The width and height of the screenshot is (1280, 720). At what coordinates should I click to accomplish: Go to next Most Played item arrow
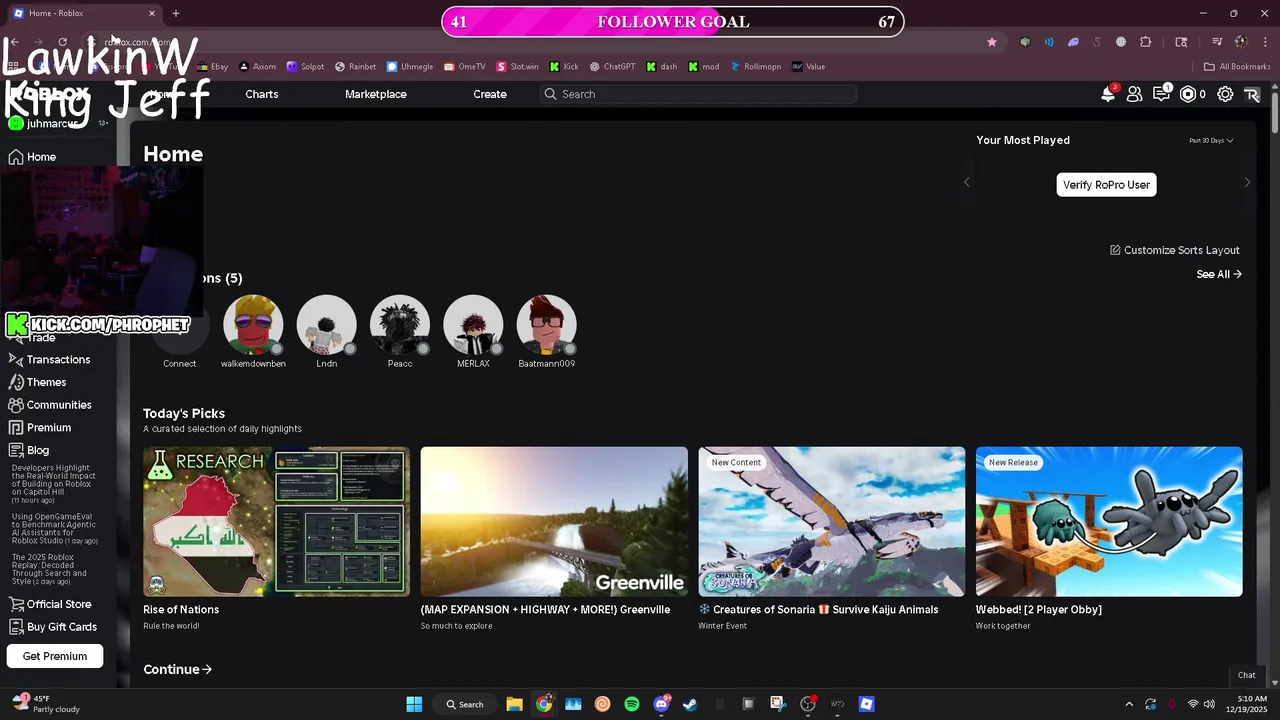(x=1247, y=183)
